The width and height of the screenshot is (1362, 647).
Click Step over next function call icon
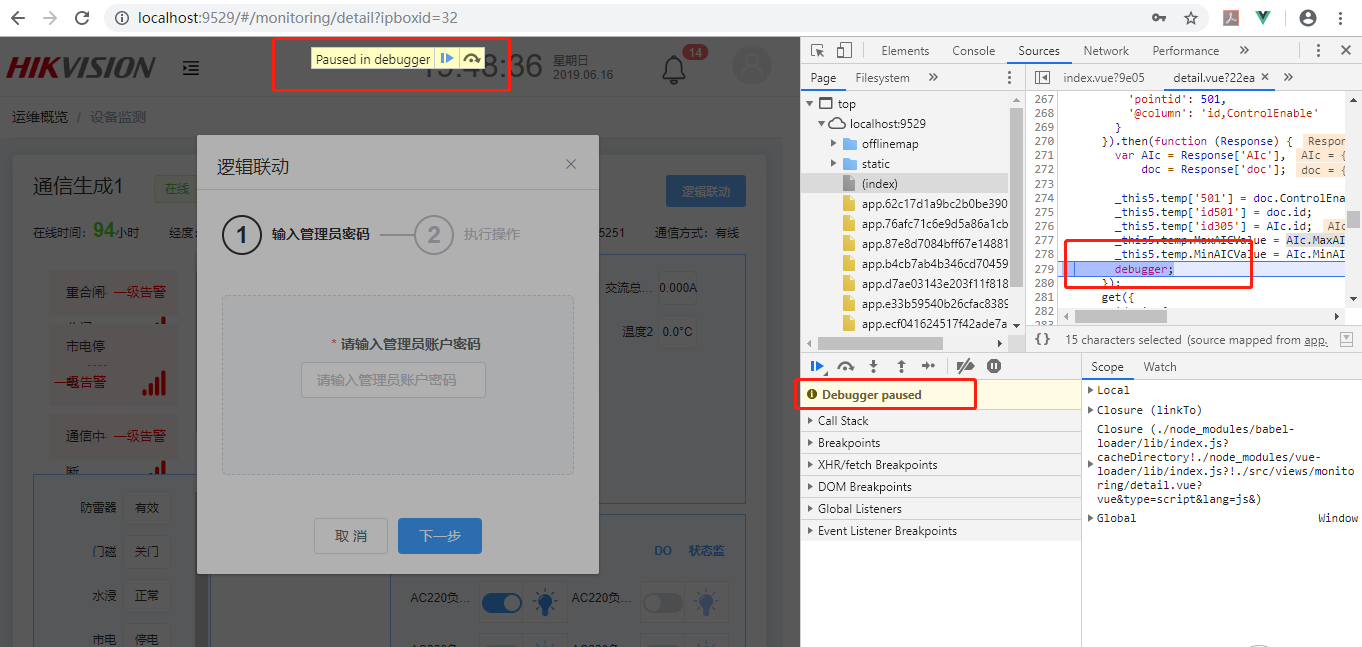[846, 366]
